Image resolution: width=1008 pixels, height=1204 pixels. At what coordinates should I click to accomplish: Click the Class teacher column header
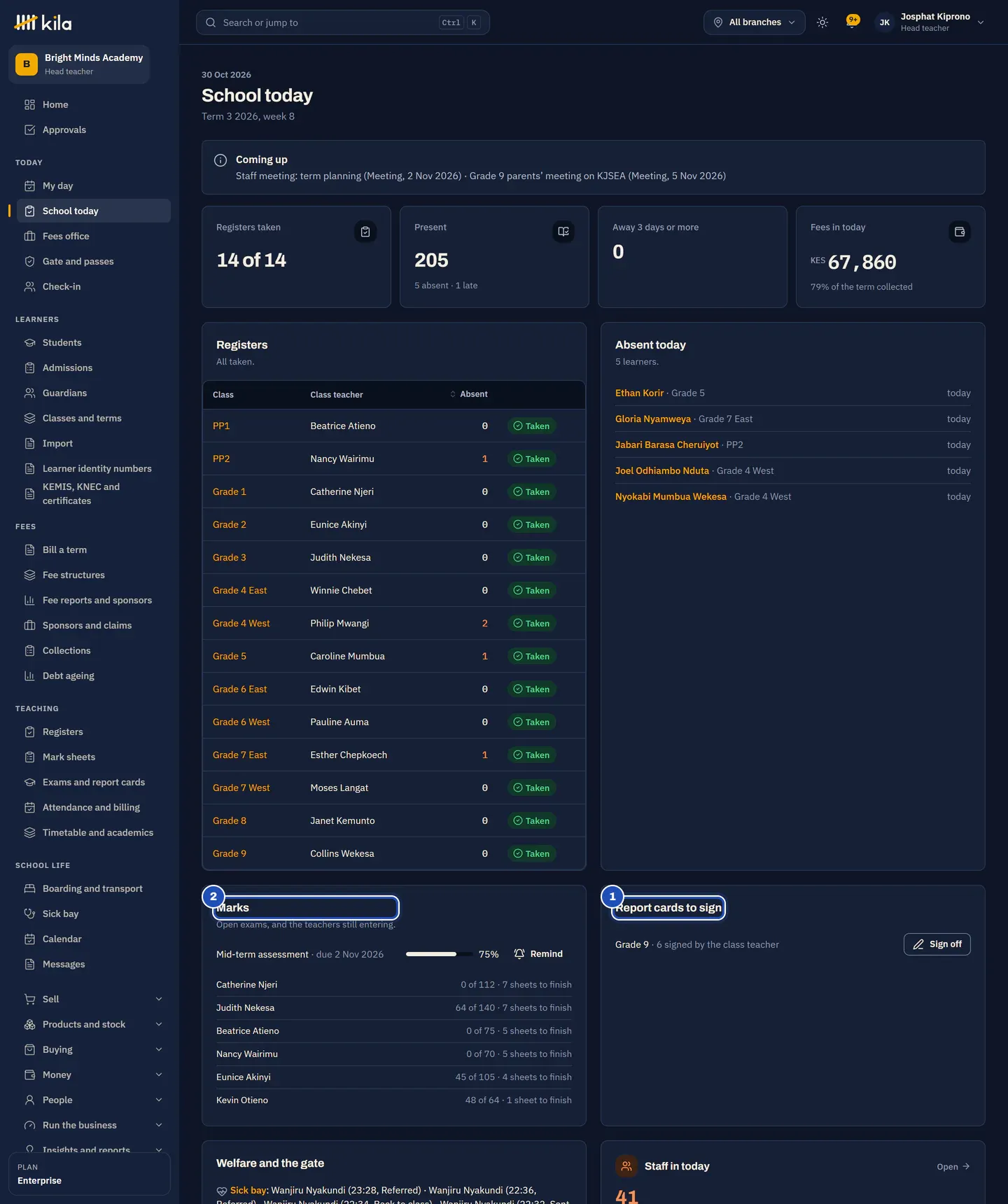click(x=337, y=395)
